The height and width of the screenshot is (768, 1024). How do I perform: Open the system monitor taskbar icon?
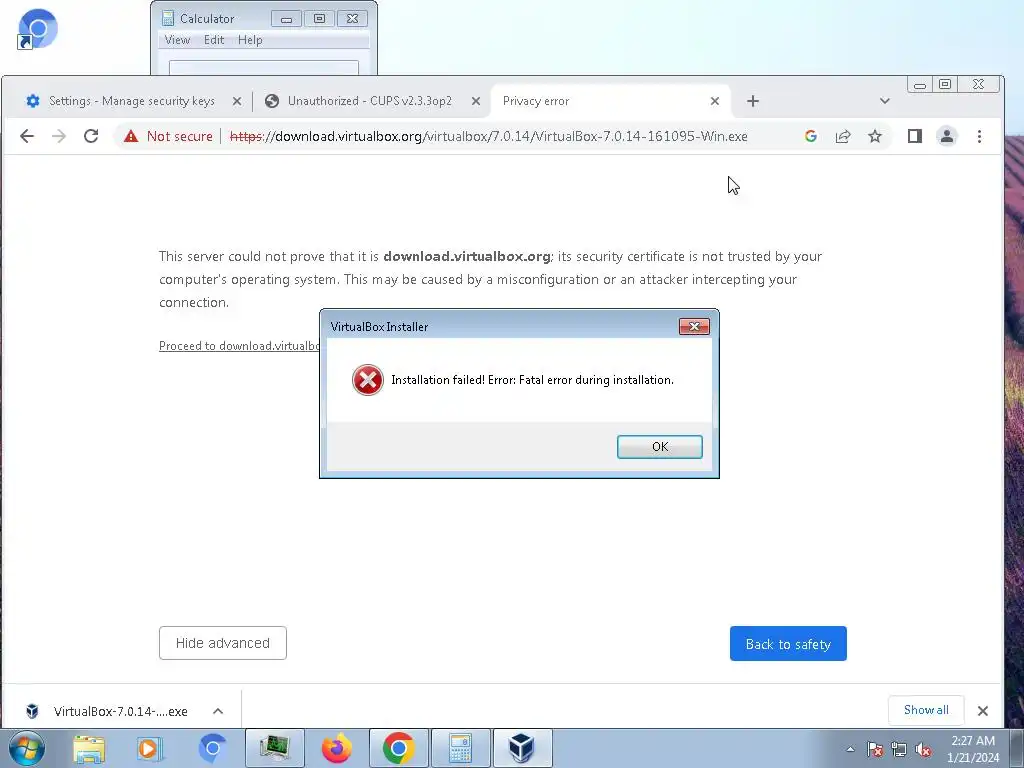point(275,748)
